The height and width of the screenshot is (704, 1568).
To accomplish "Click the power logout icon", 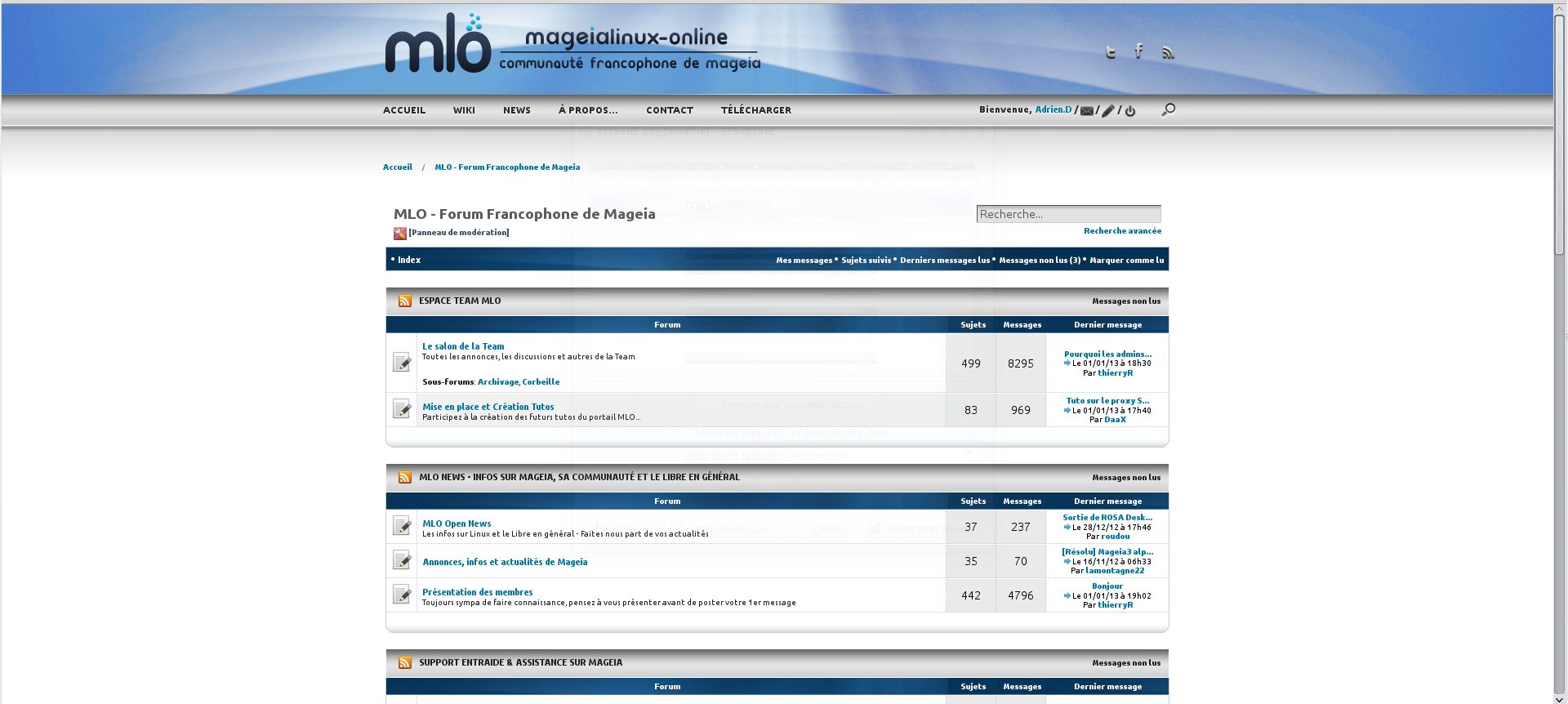I will pyautogui.click(x=1130, y=111).
